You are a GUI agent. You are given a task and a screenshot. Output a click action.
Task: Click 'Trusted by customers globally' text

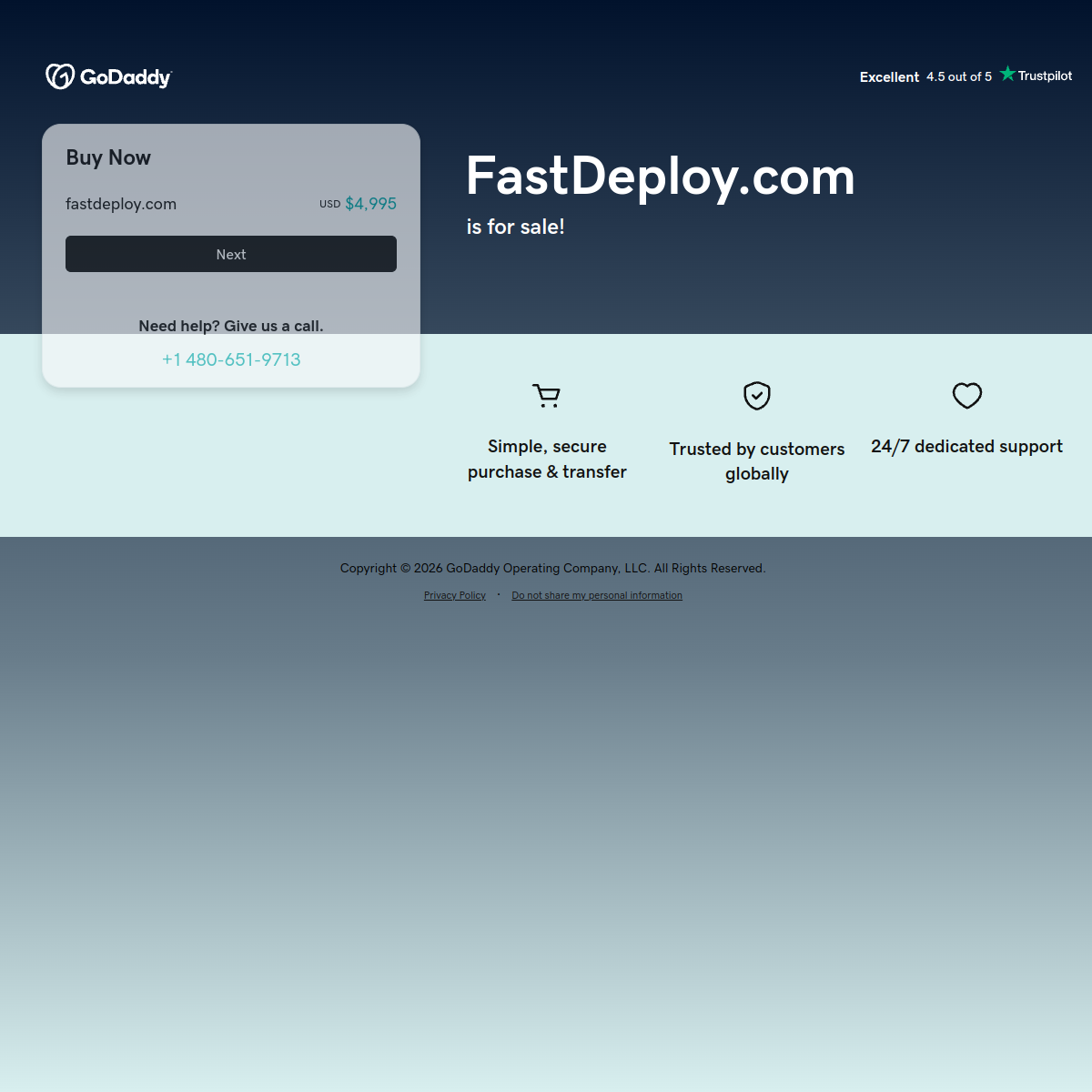pyautogui.click(x=757, y=461)
